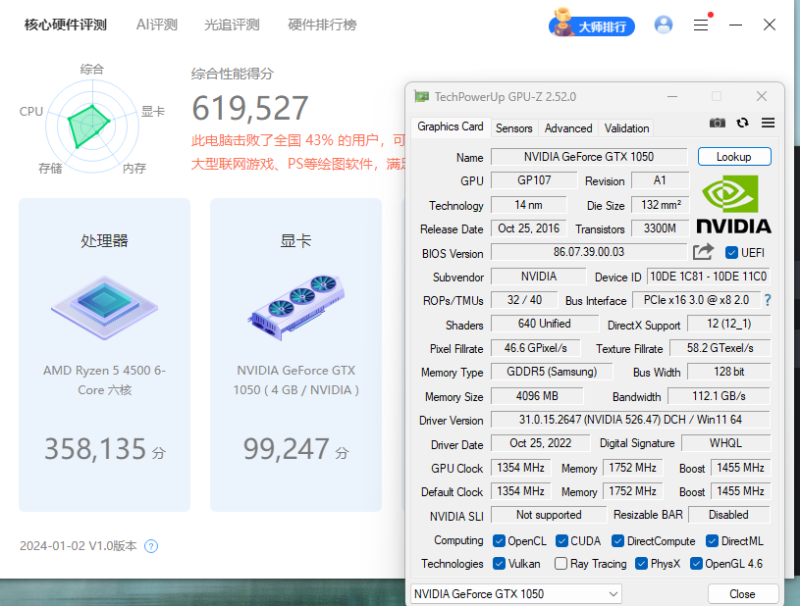This screenshot has width=800, height=606.
Task: Toggle the DirectML checkbox
Action: pos(712,541)
